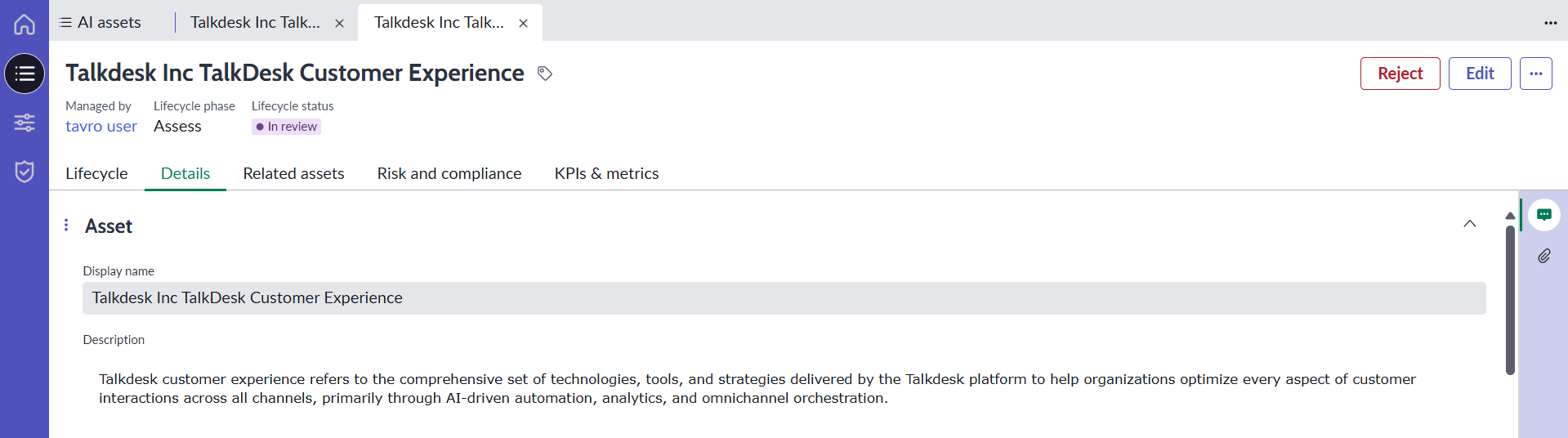Click the Reject button
Image resolution: width=1568 pixels, height=438 pixels.
pyautogui.click(x=1400, y=74)
